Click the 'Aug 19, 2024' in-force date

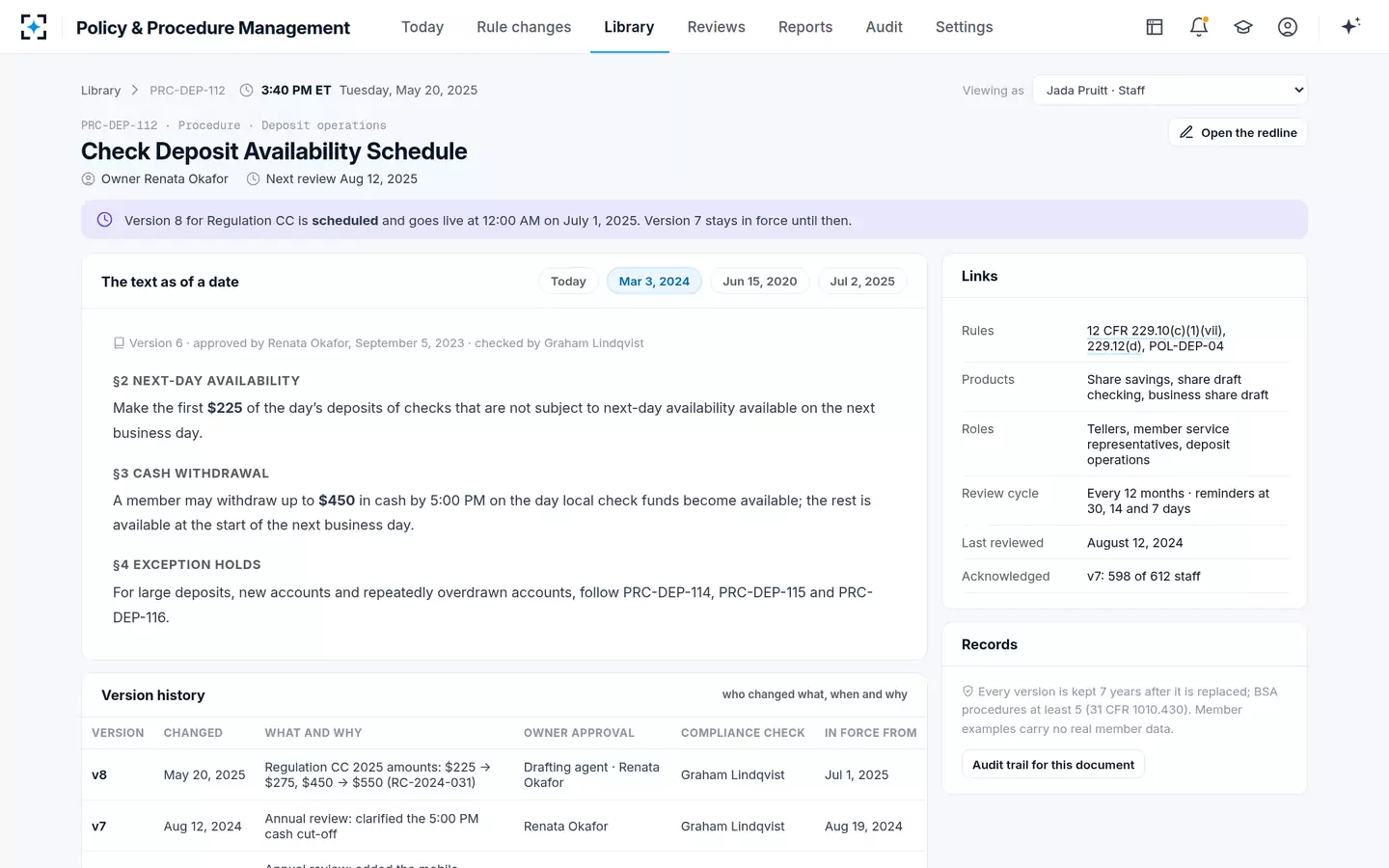(x=863, y=827)
